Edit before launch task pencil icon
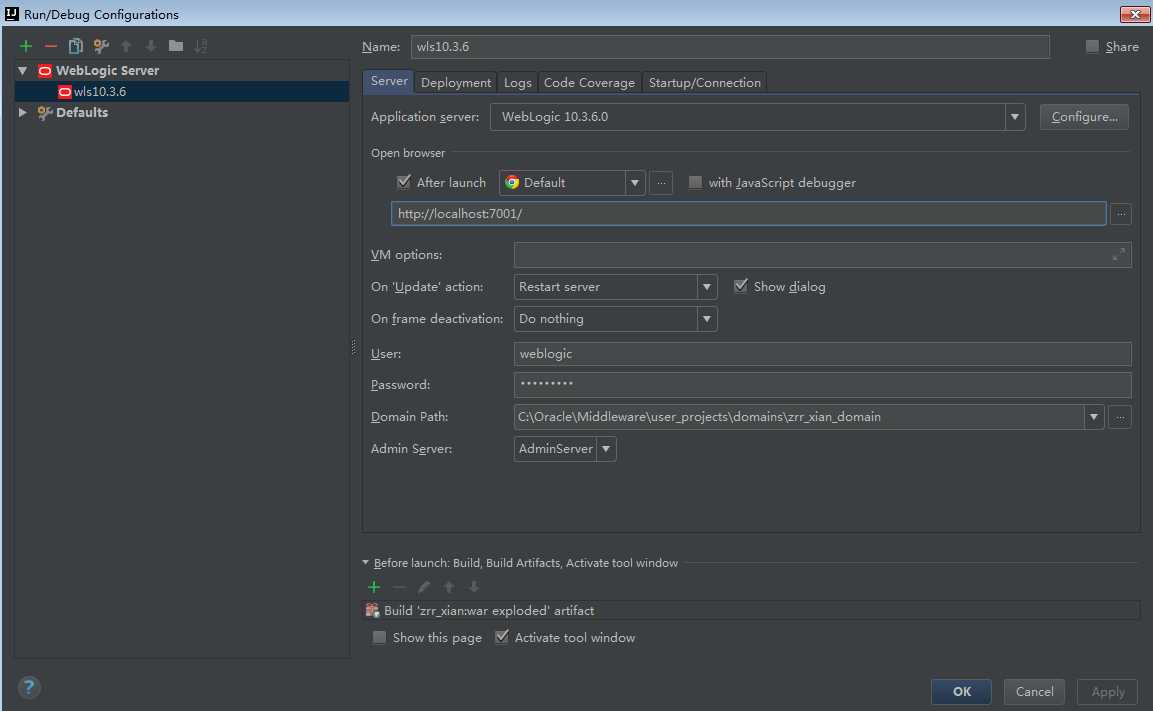Viewport: 1153px width, 711px height. 424,587
